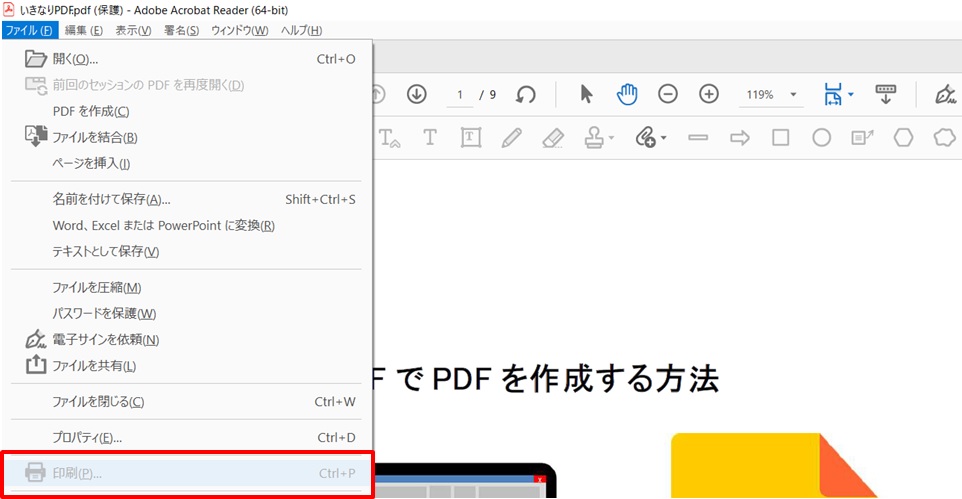This screenshot has height=499, width=962.
Task: Select the line drawing tool
Action: [x=698, y=137]
